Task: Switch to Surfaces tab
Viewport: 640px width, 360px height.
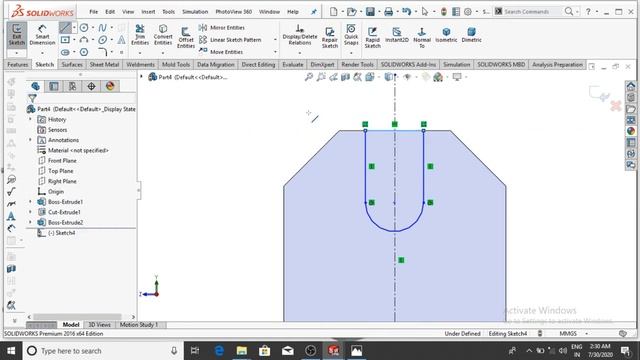Action: pyautogui.click(x=72, y=64)
